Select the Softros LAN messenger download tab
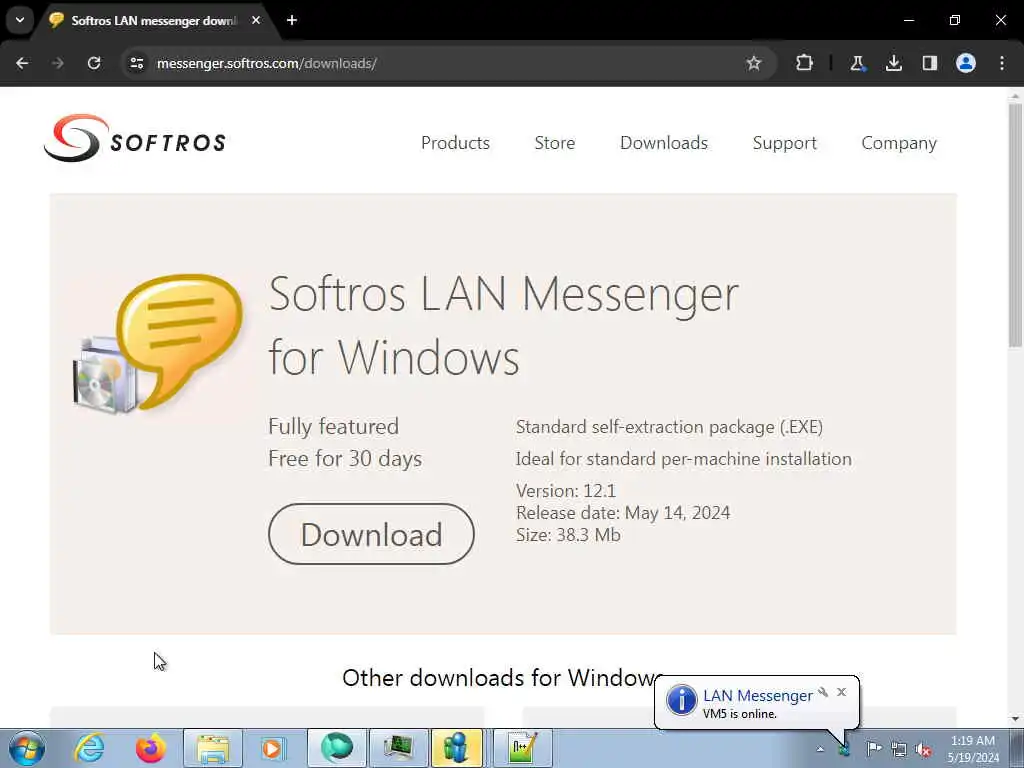 pyautogui.click(x=153, y=20)
